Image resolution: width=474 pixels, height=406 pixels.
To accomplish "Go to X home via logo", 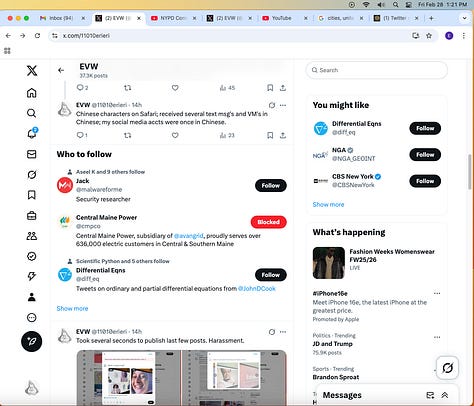I will coord(32,70).
